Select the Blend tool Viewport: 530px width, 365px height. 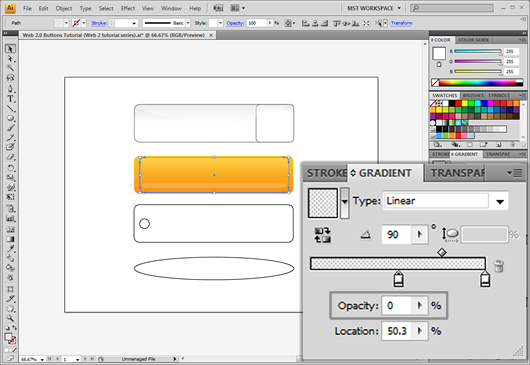click(x=10, y=258)
